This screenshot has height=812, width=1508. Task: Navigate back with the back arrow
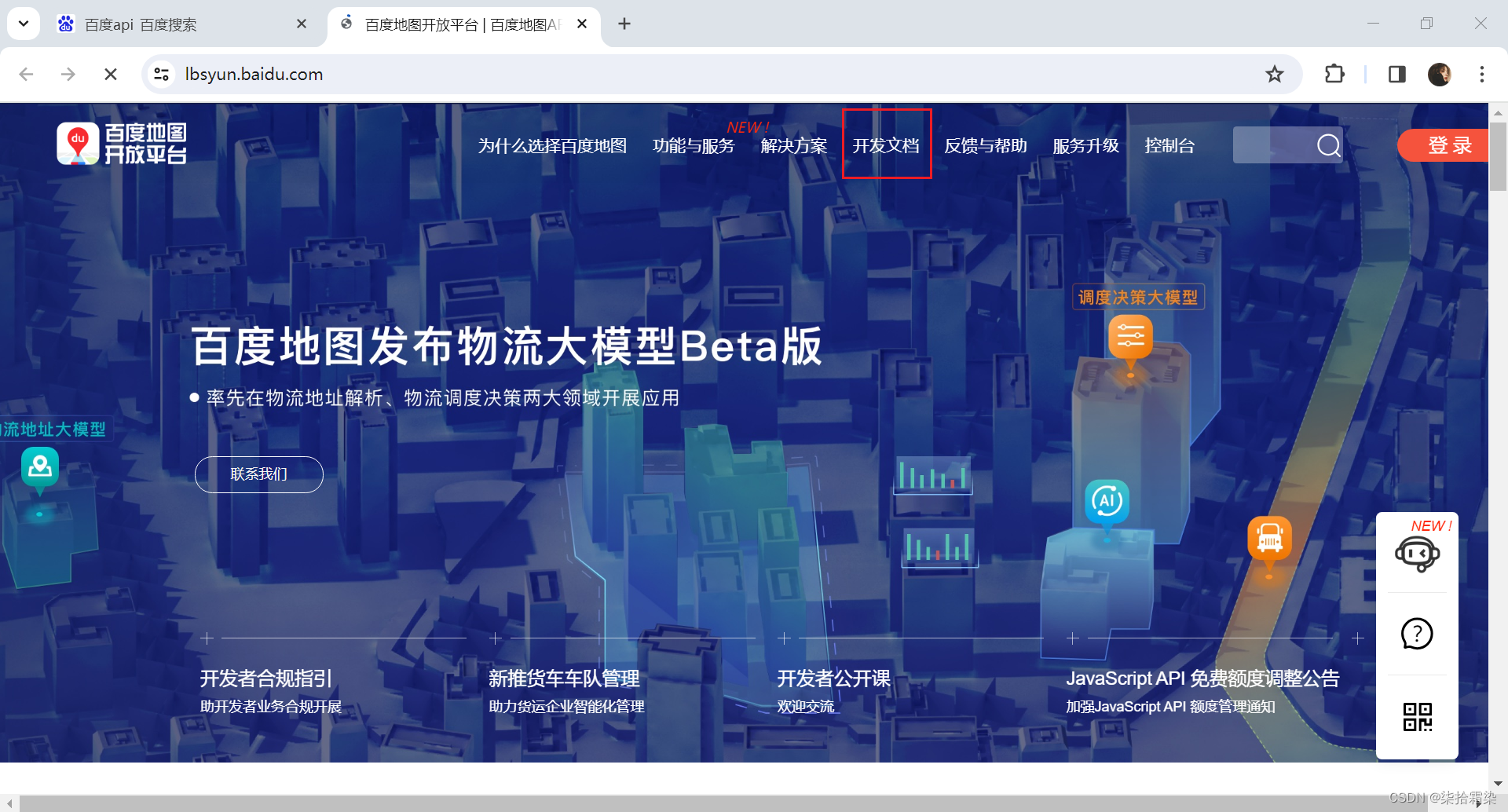point(26,74)
